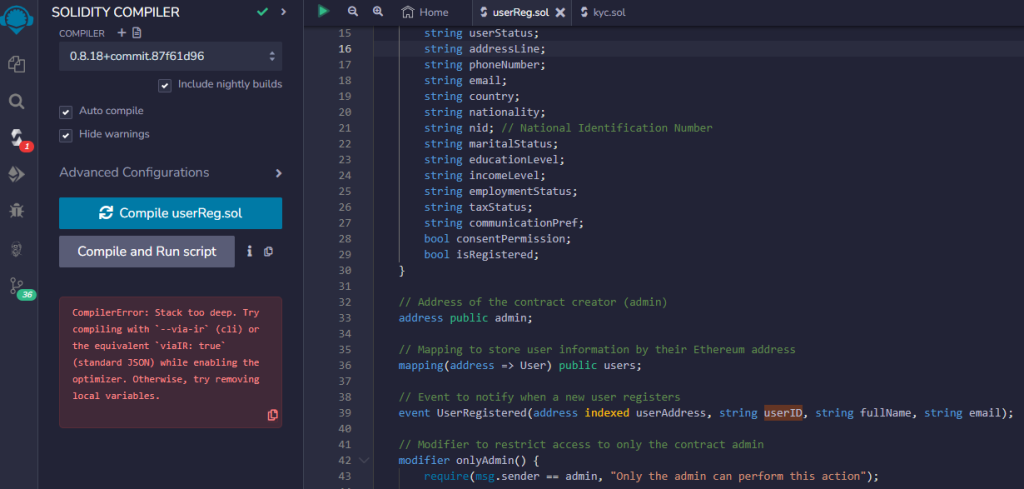Click the 'string email;' line 18
Viewport: 1024px width, 489px height.
tap(465, 80)
